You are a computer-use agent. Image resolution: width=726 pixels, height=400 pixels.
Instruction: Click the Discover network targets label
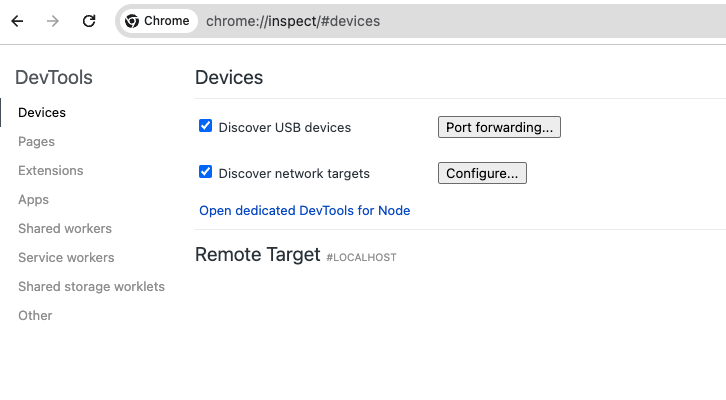(293, 174)
